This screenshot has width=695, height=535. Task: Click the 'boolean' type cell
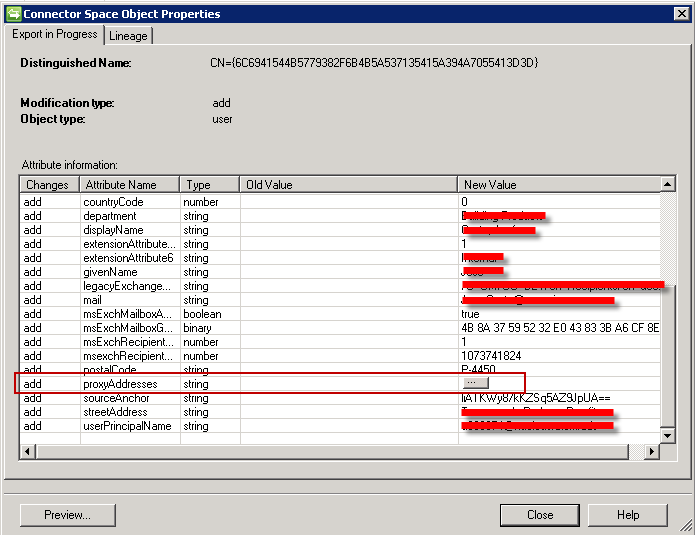point(202,314)
